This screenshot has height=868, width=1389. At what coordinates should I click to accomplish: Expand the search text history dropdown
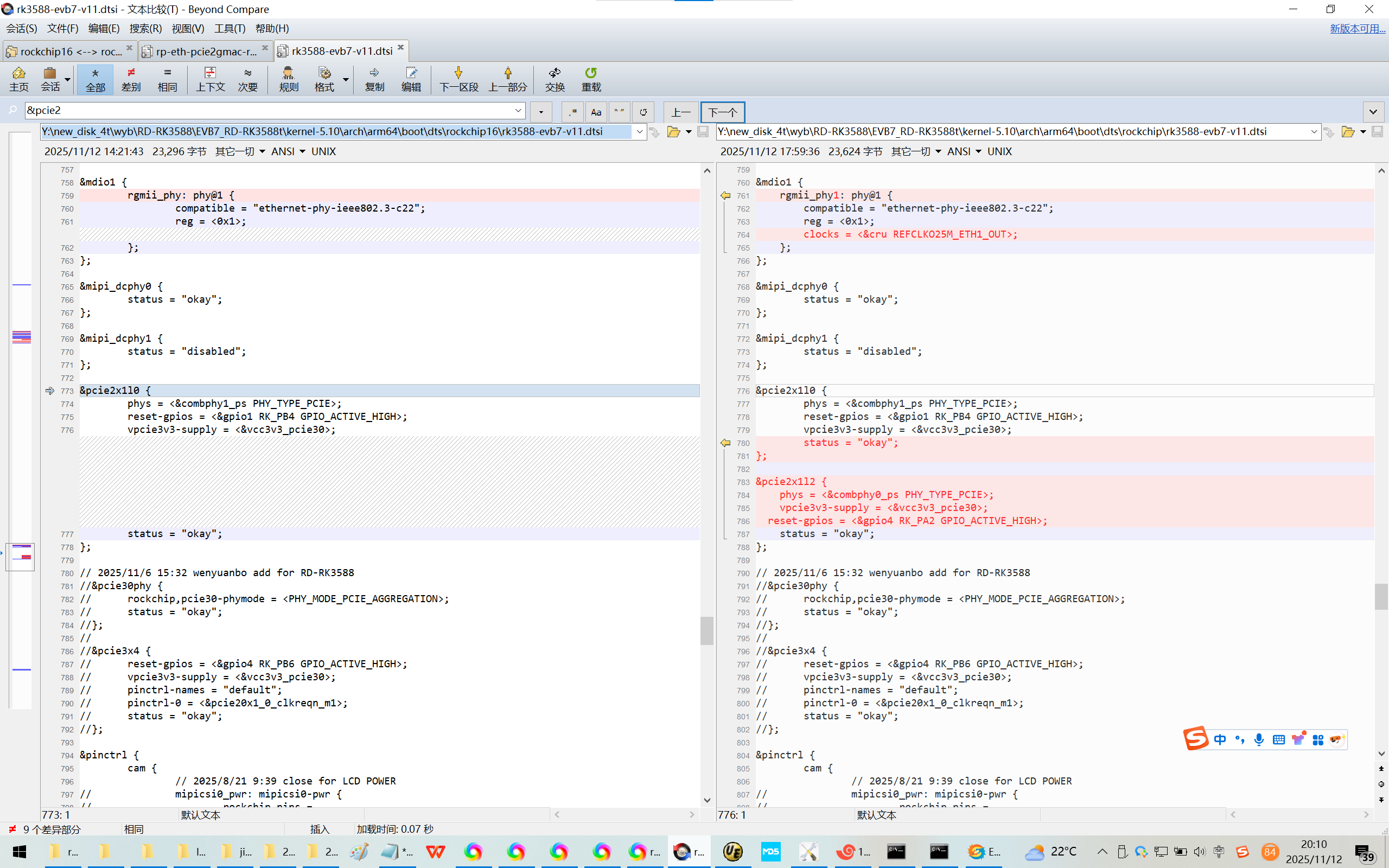(x=518, y=110)
